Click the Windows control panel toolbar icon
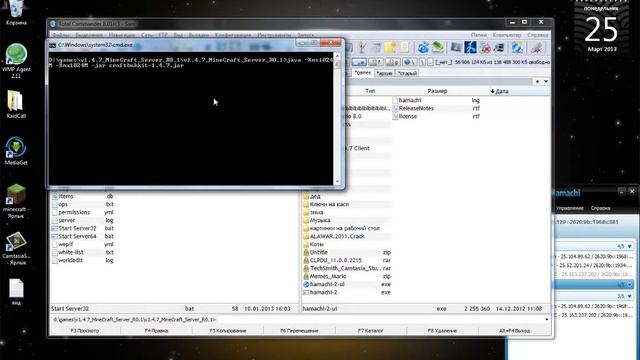 (456, 48)
